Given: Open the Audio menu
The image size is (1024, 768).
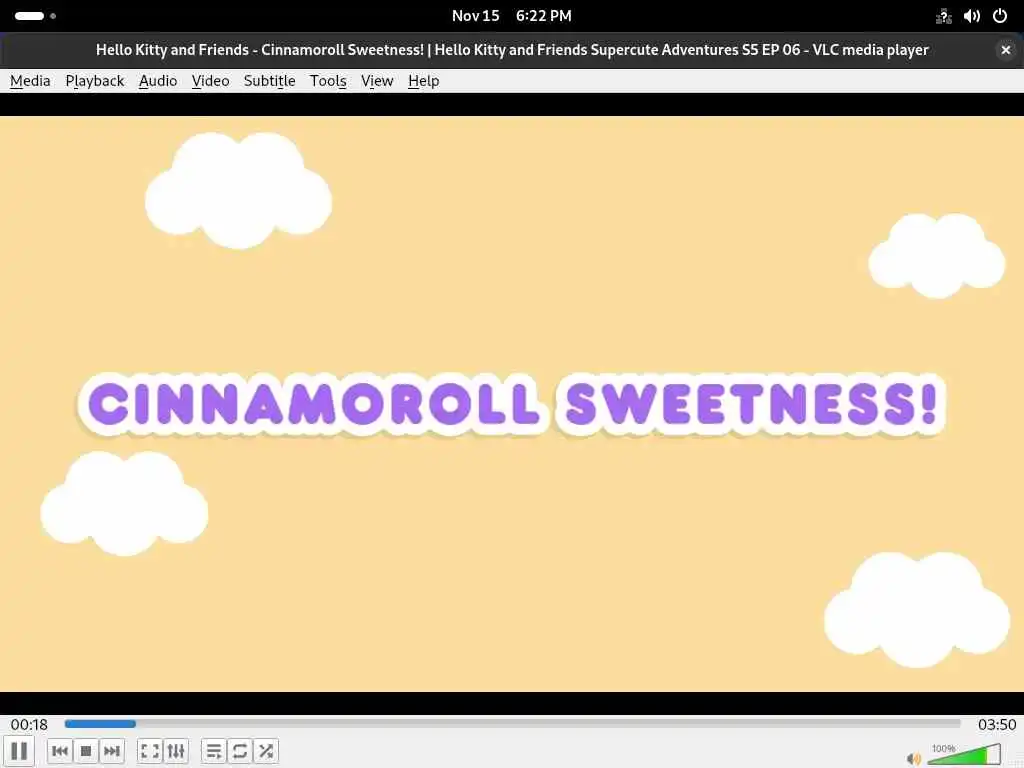Looking at the screenshot, I should (158, 81).
